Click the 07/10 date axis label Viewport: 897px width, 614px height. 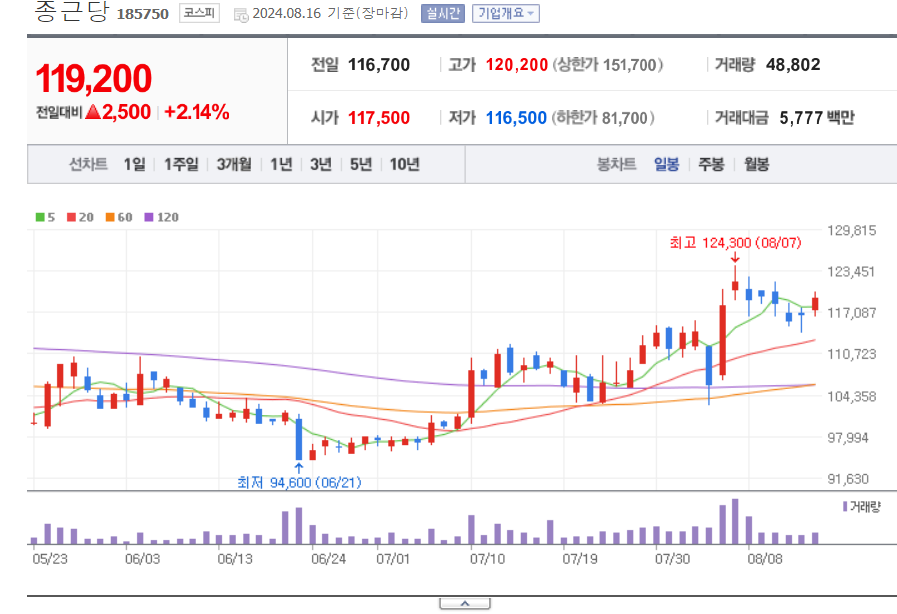point(487,559)
